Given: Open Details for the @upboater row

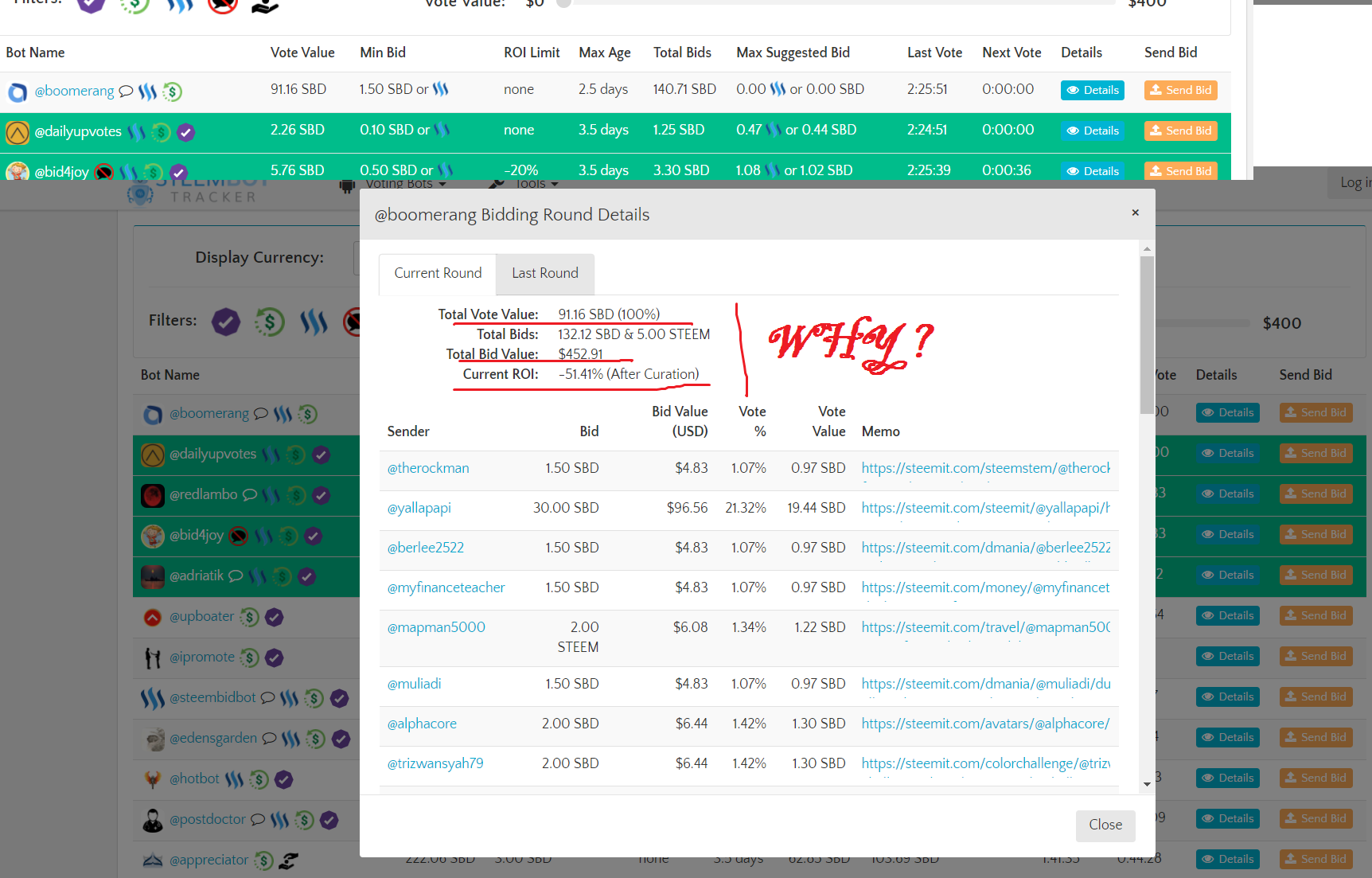Looking at the screenshot, I should 1227,615.
